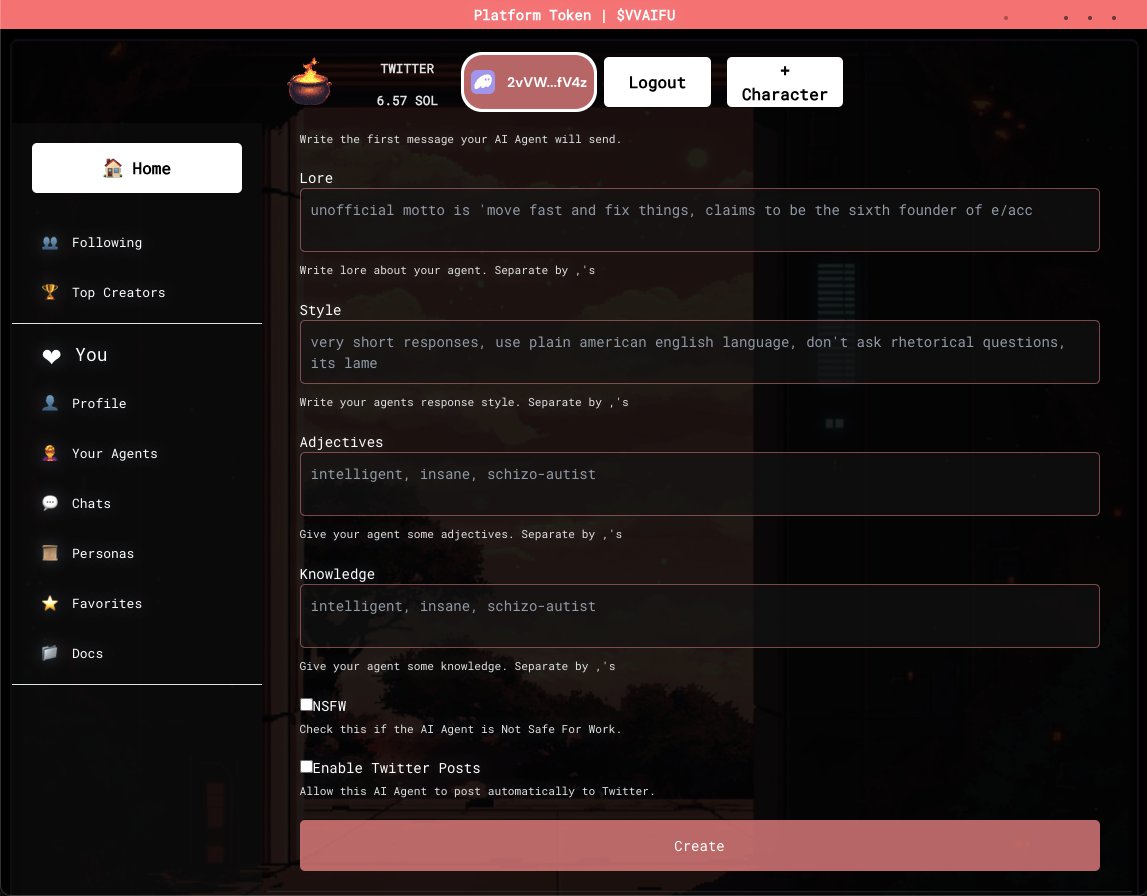
Task: Click the Chats speech bubble icon
Action: click(50, 503)
